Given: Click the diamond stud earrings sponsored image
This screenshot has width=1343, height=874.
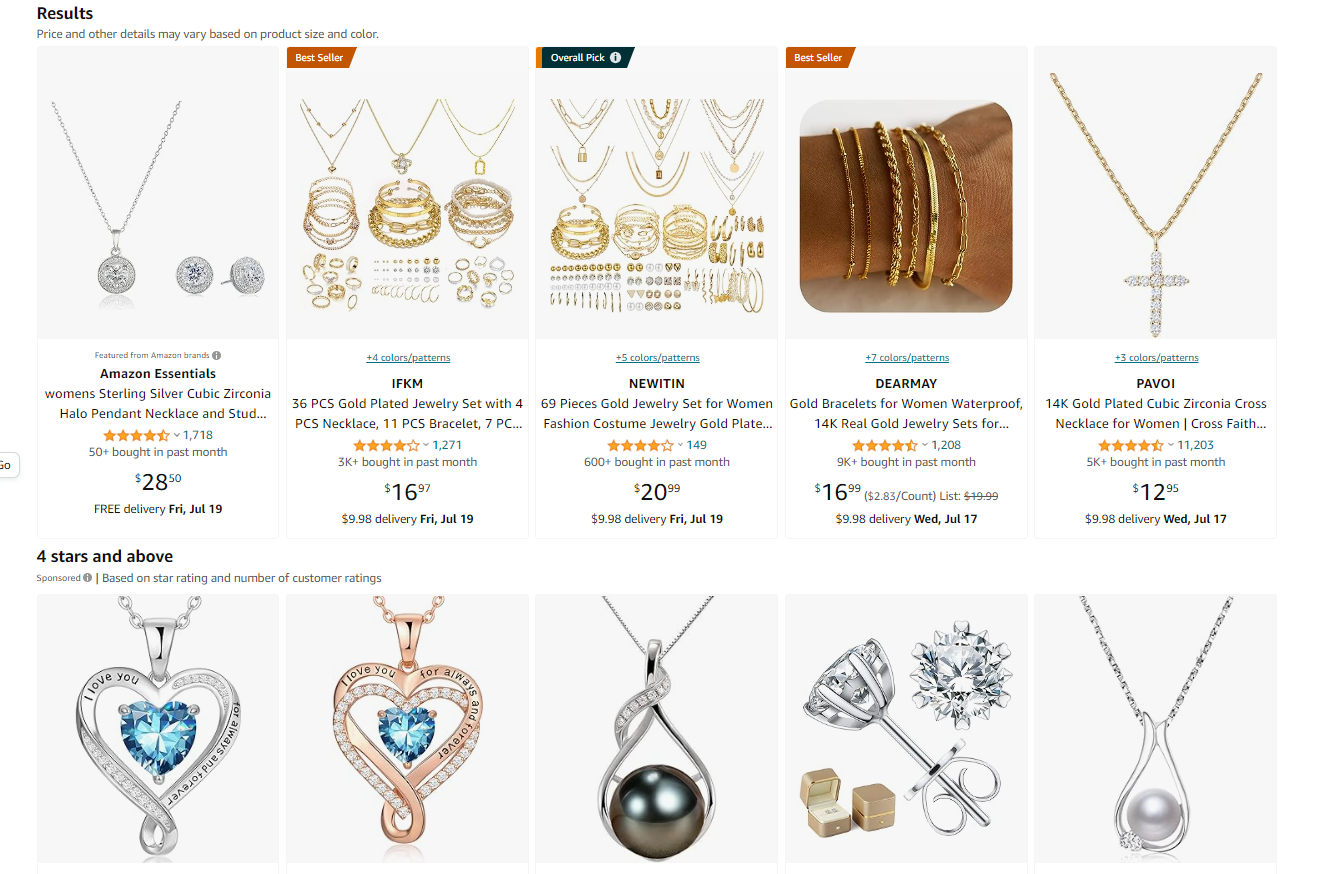Looking at the screenshot, I should point(907,727).
